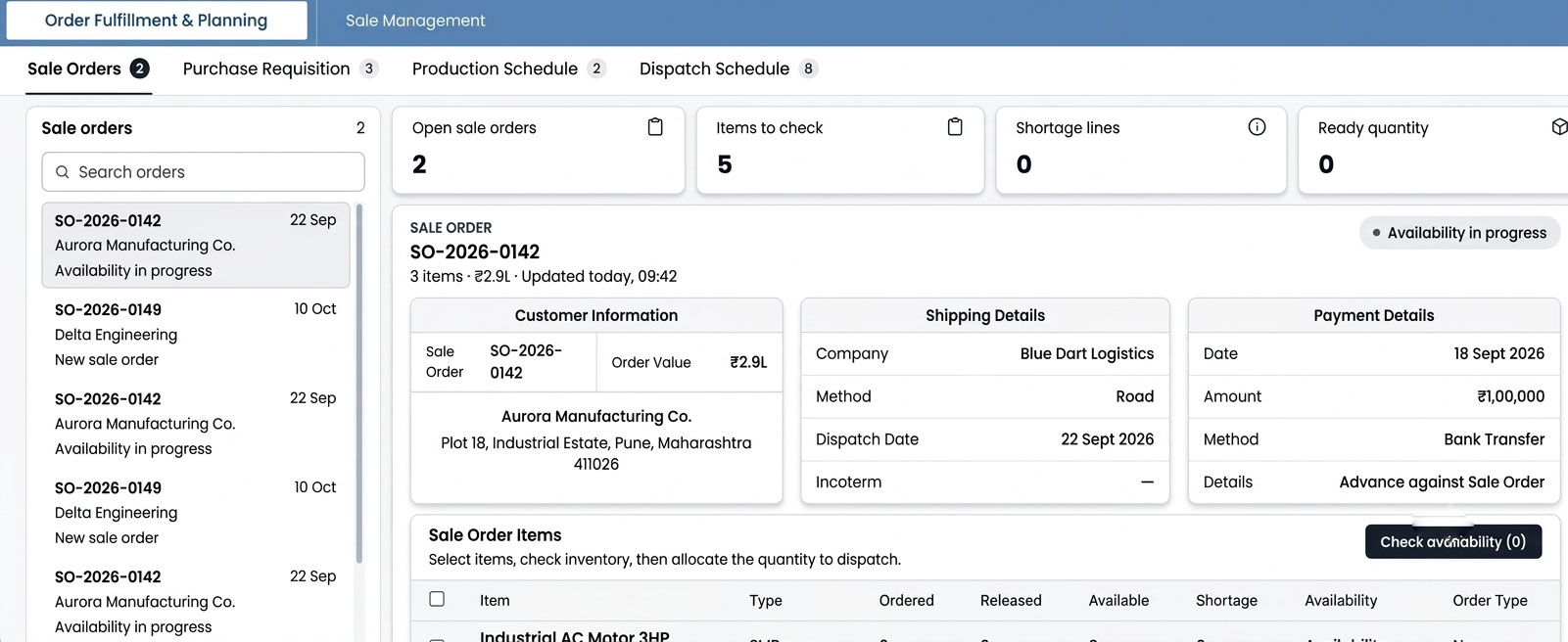
Task: Click info icon on Shortage lines card
Action: (1257, 127)
